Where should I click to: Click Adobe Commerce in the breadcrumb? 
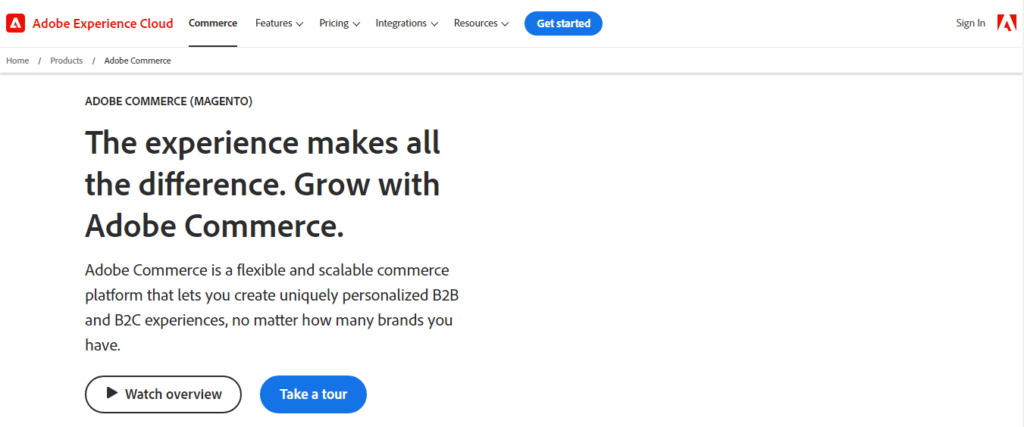pyautogui.click(x=138, y=61)
